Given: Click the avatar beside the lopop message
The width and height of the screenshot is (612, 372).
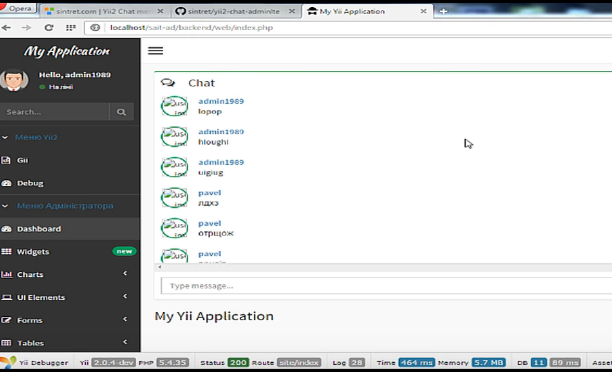Looking at the screenshot, I should (174, 106).
